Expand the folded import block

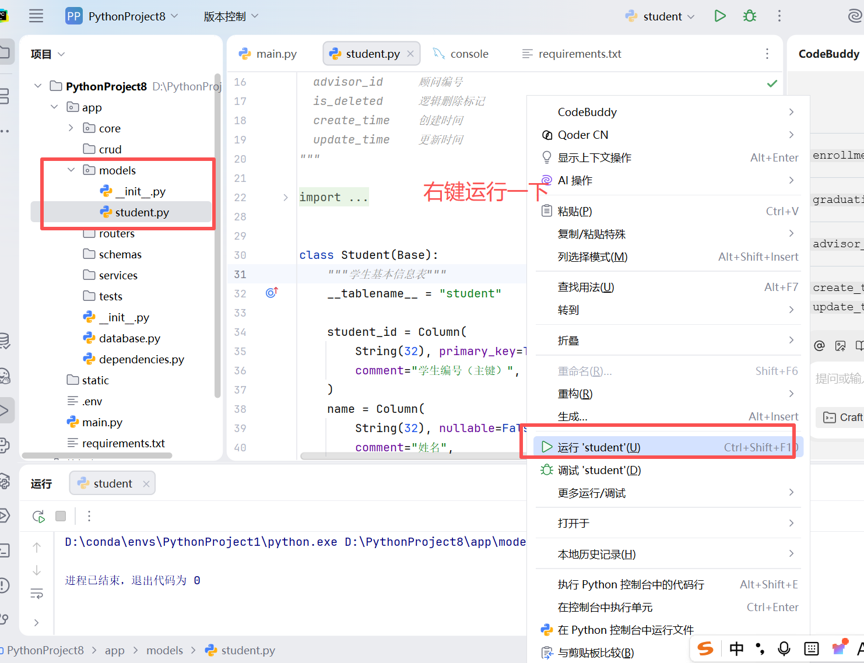pyautogui.click(x=285, y=197)
